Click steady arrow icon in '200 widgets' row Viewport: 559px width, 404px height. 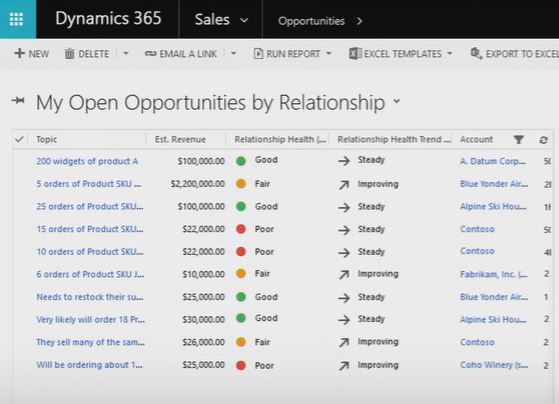344,161
